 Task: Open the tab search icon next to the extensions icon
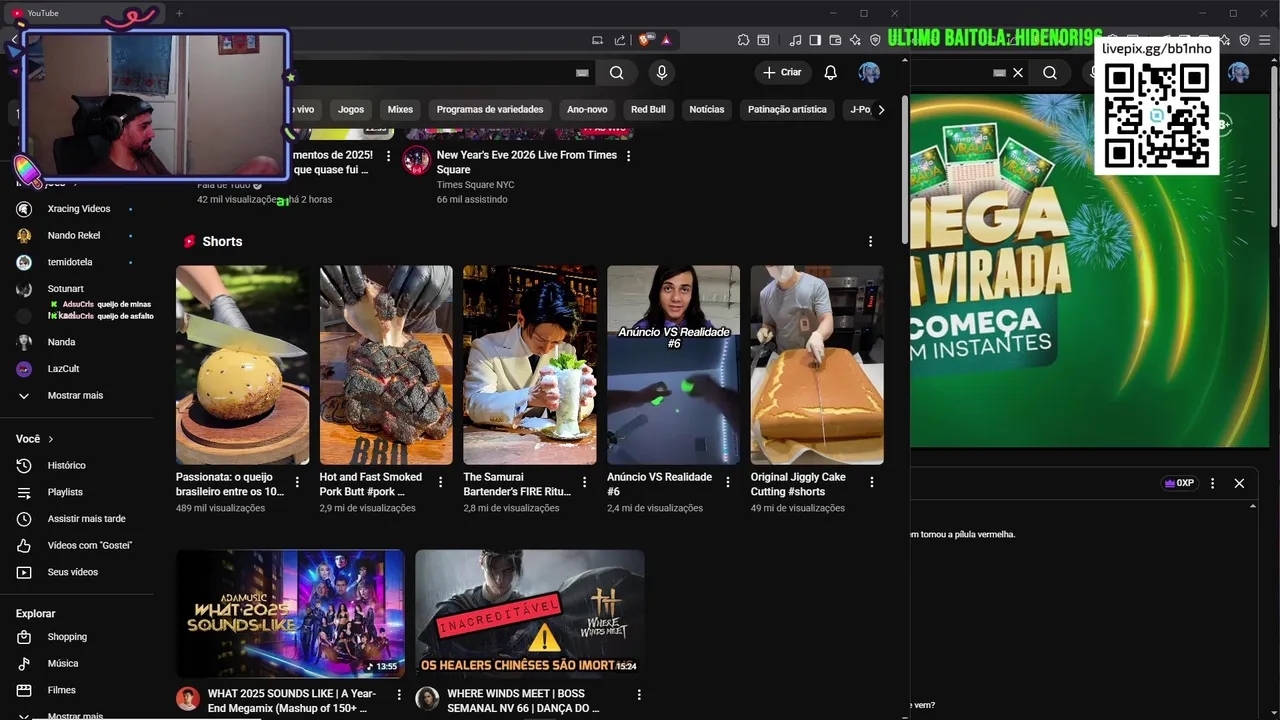(x=763, y=40)
